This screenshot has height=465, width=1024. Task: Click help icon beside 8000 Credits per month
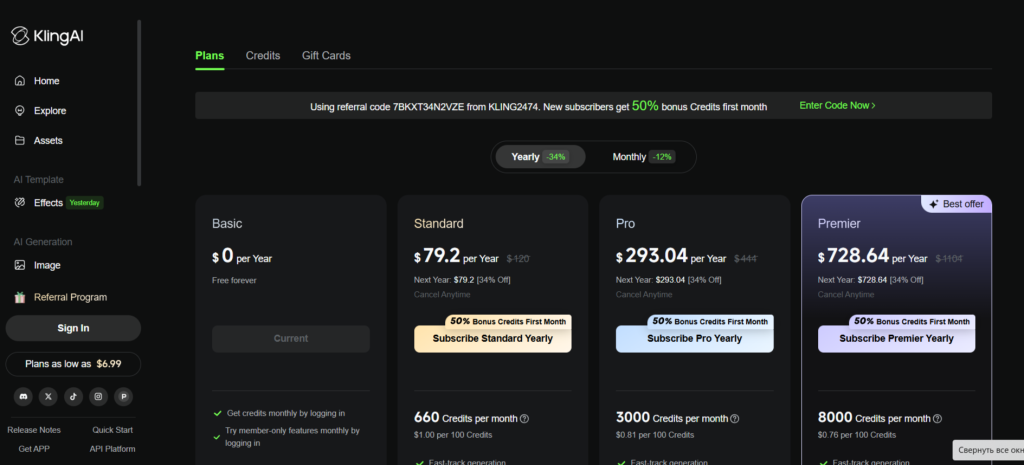click(938, 419)
